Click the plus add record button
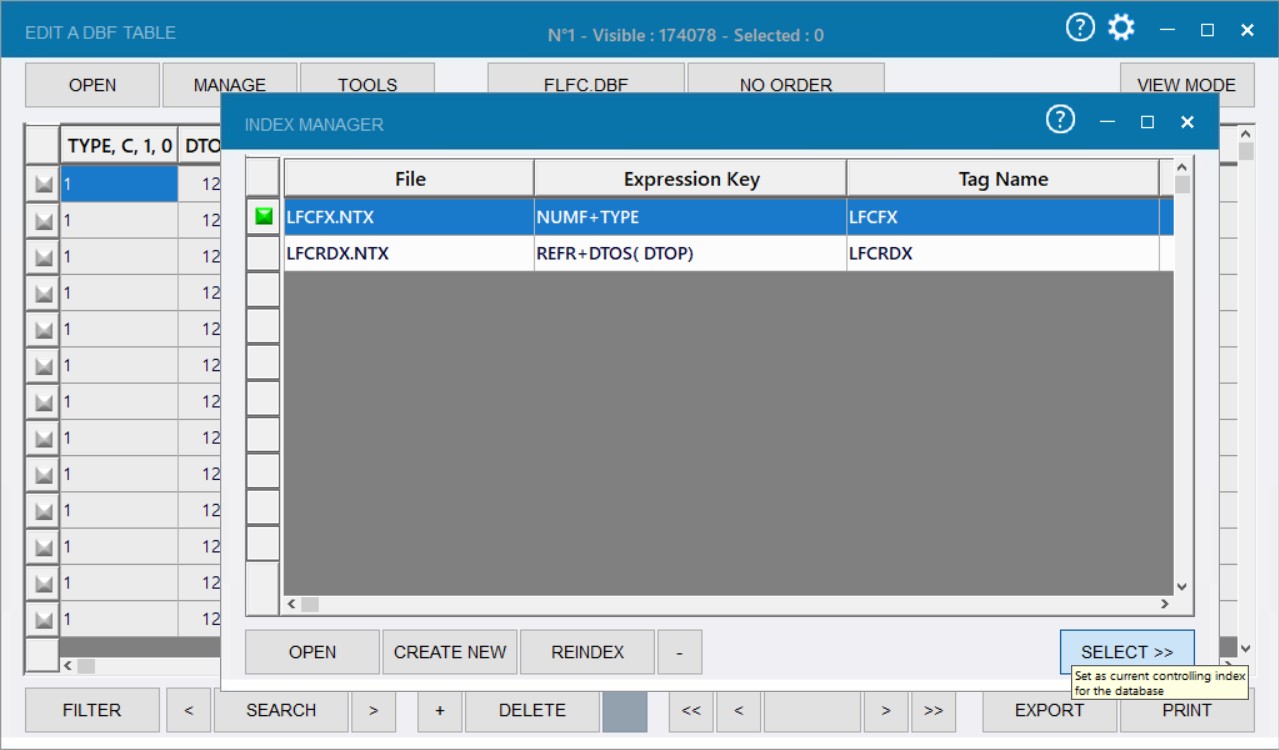 (440, 710)
